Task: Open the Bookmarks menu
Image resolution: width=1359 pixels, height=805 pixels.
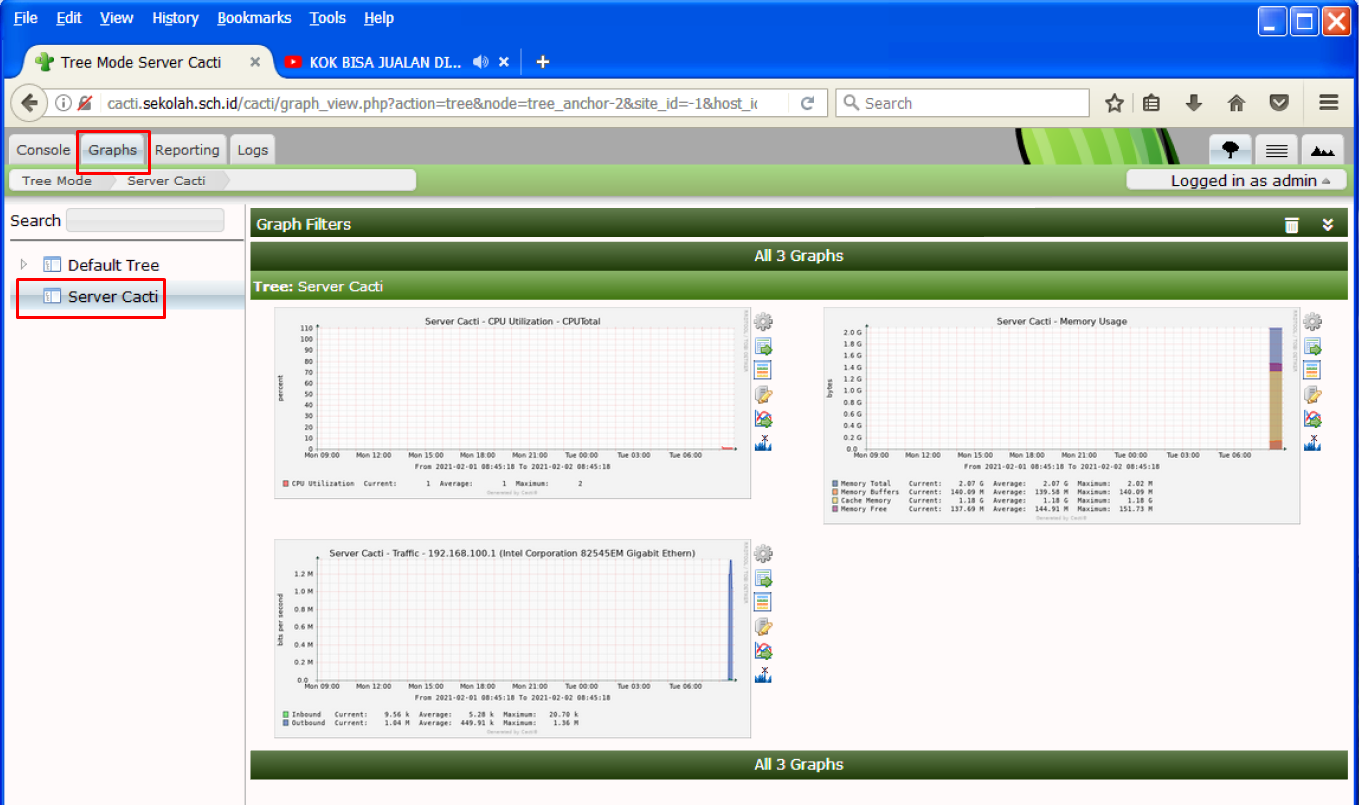Action: click(254, 18)
